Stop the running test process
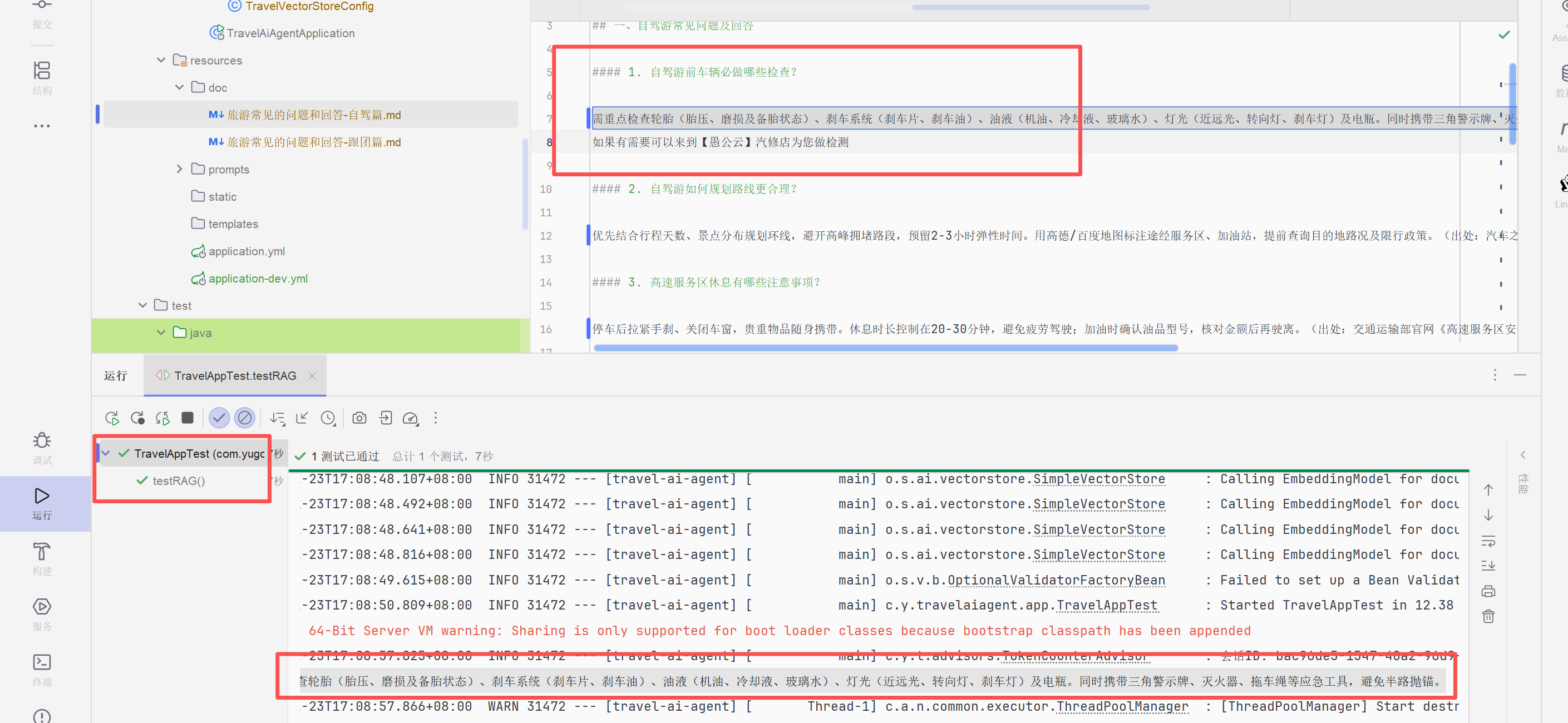This screenshot has width=1568, height=723. coord(188,418)
